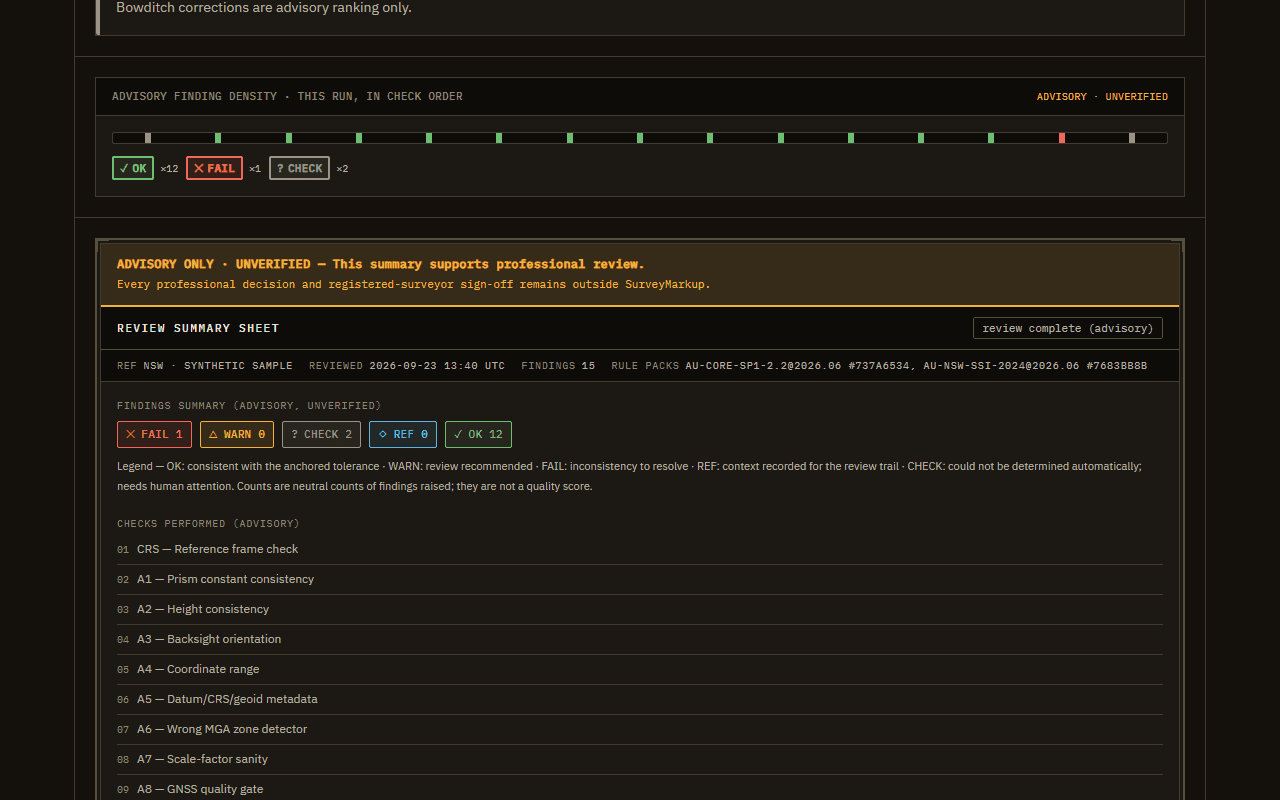Image resolution: width=1280 pixels, height=800 pixels.
Task: Click the '×1' count beside FAIL chip
Action: (255, 169)
